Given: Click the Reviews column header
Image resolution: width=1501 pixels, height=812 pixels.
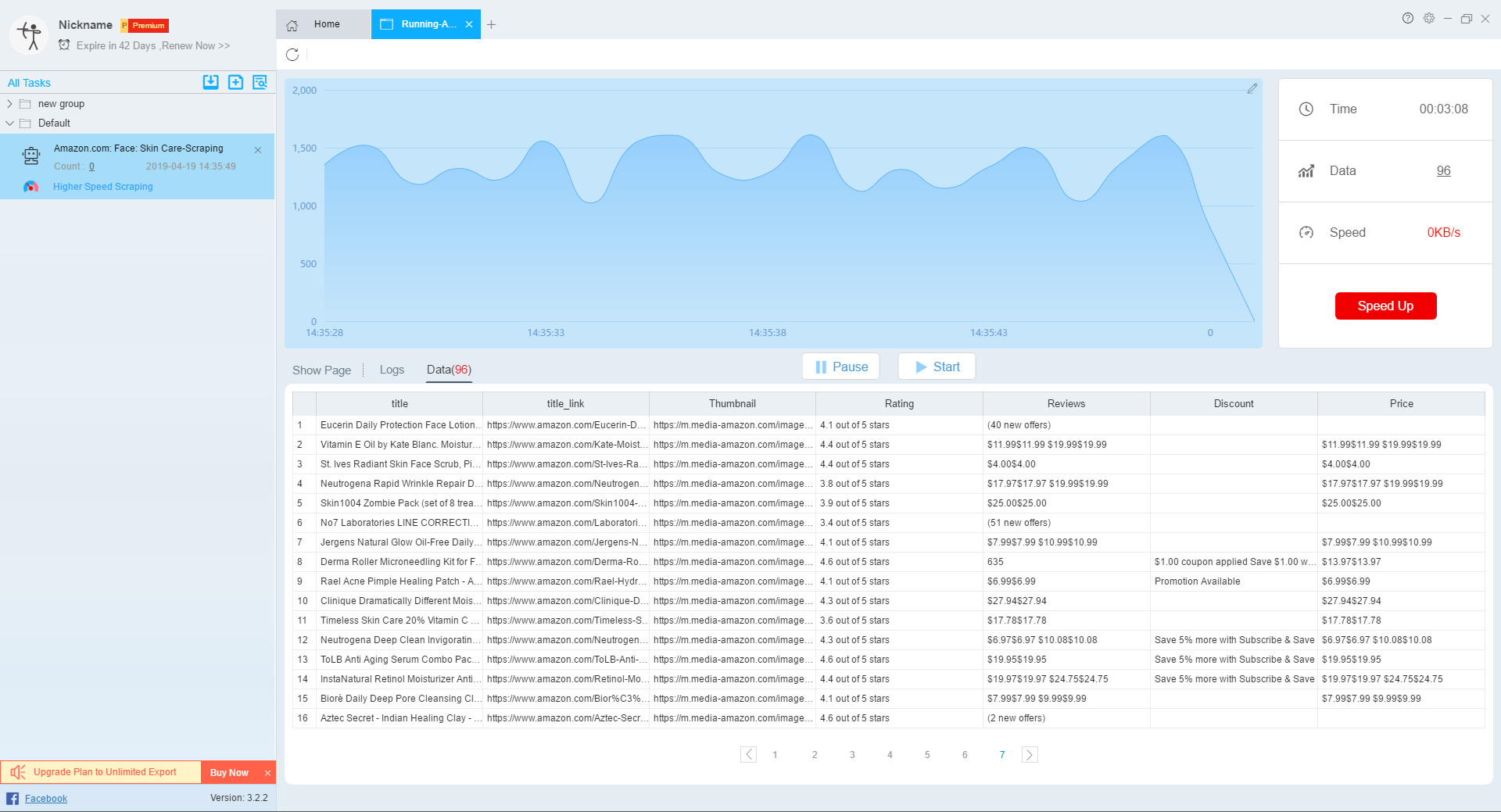Looking at the screenshot, I should 1066,404.
